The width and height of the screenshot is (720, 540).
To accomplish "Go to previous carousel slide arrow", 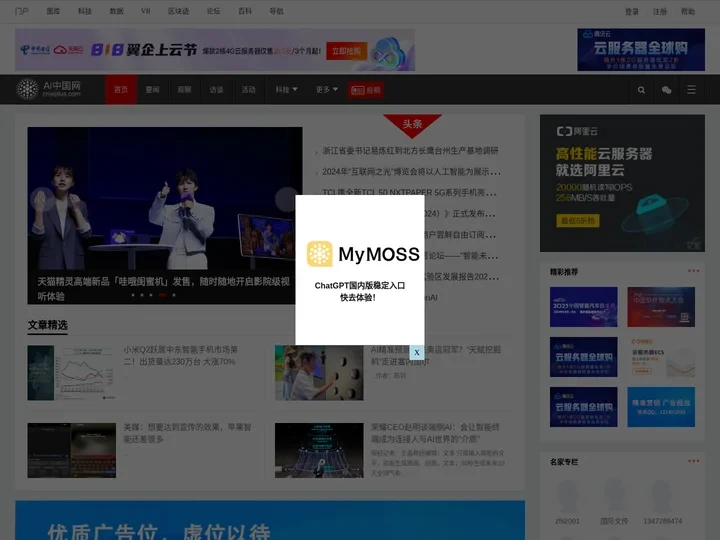I will click(41, 199).
